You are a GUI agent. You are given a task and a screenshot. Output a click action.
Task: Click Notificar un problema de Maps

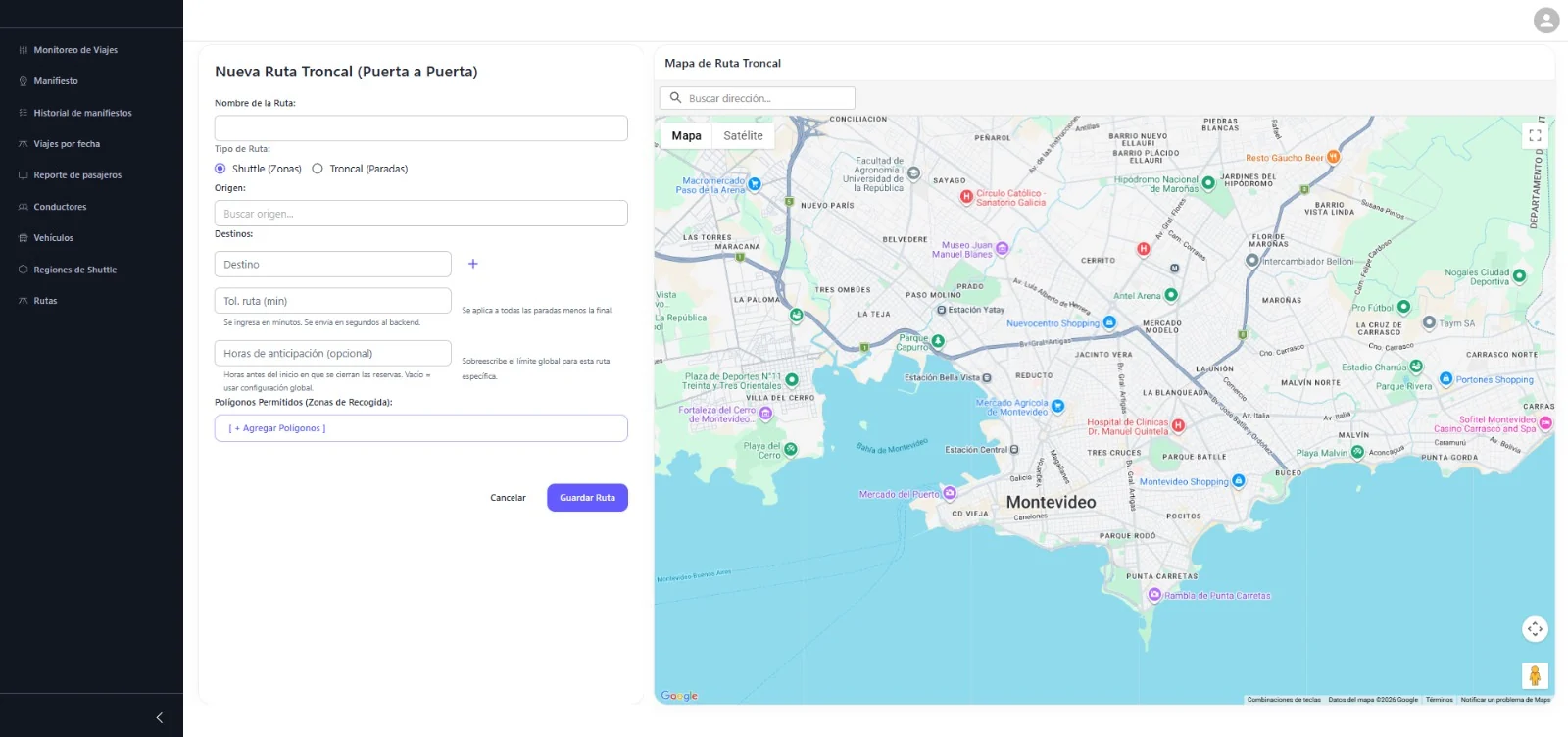pyautogui.click(x=1505, y=700)
